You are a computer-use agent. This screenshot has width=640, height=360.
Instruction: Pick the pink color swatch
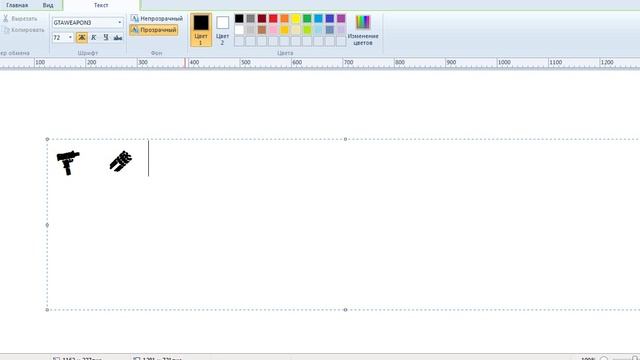pos(273,30)
